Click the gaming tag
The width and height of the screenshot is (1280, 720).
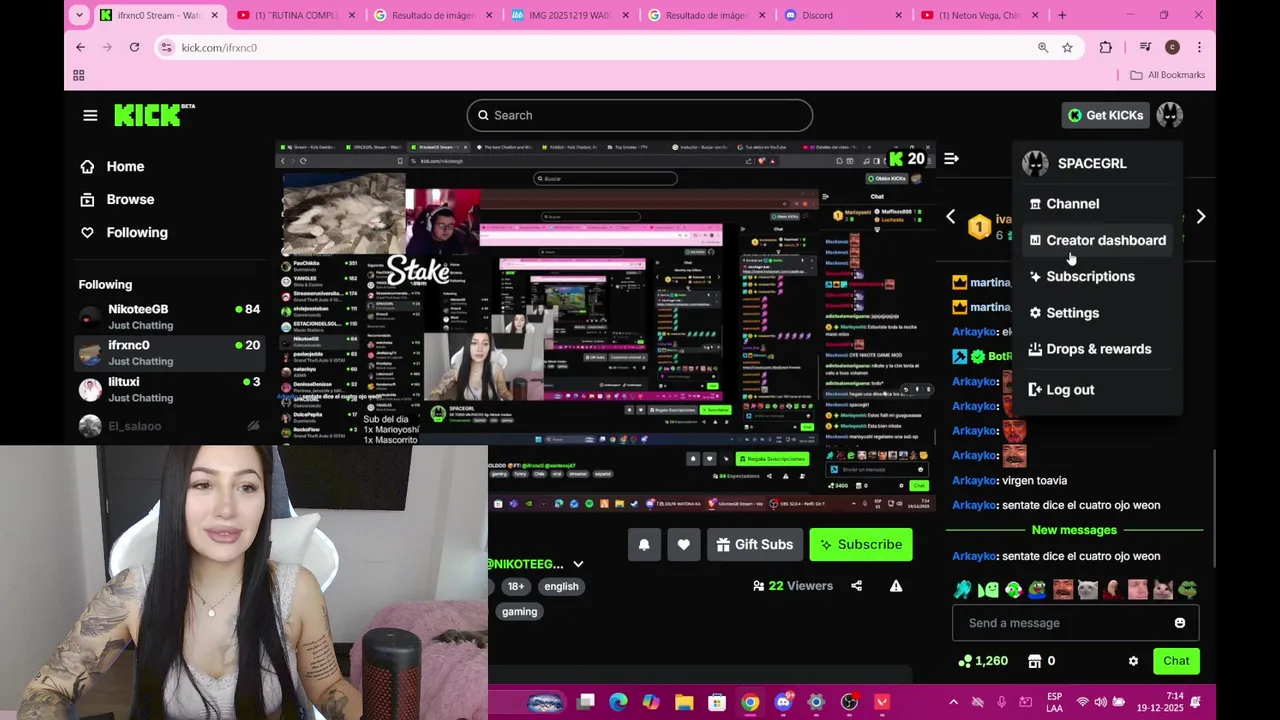coord(519,612)
